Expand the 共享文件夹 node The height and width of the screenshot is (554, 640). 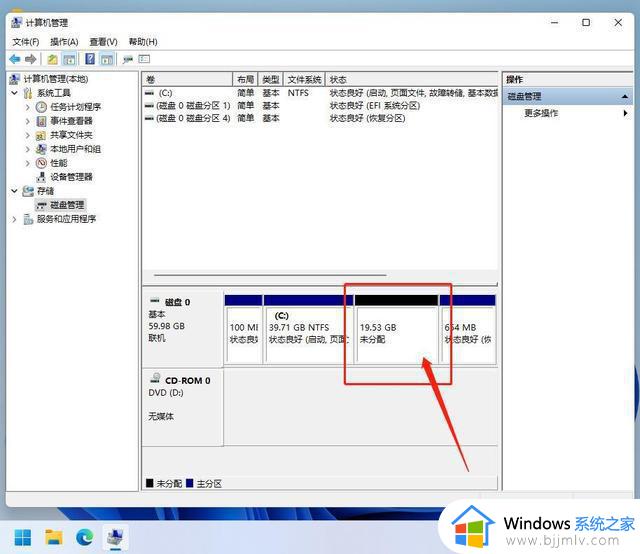coord(28,135)
